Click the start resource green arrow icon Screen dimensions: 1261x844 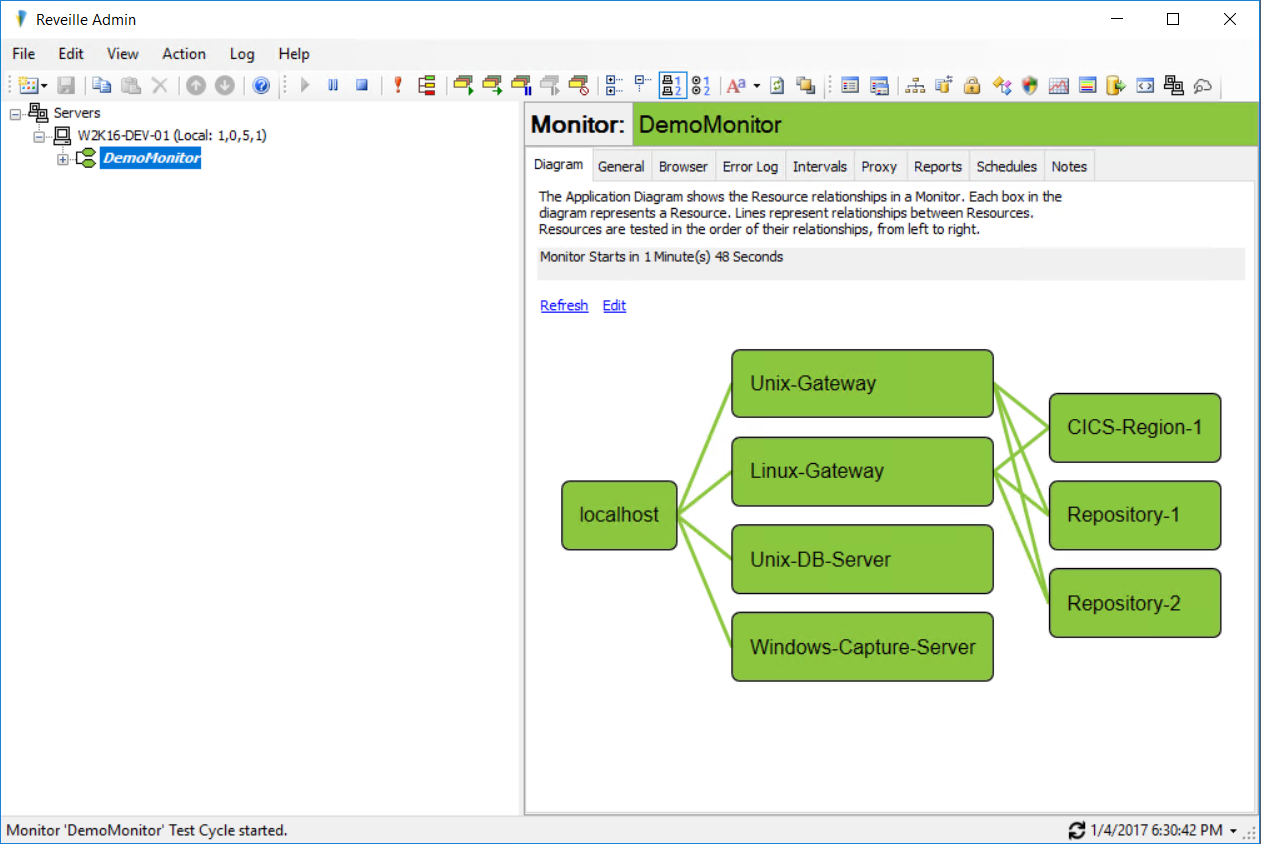[462, 86]
